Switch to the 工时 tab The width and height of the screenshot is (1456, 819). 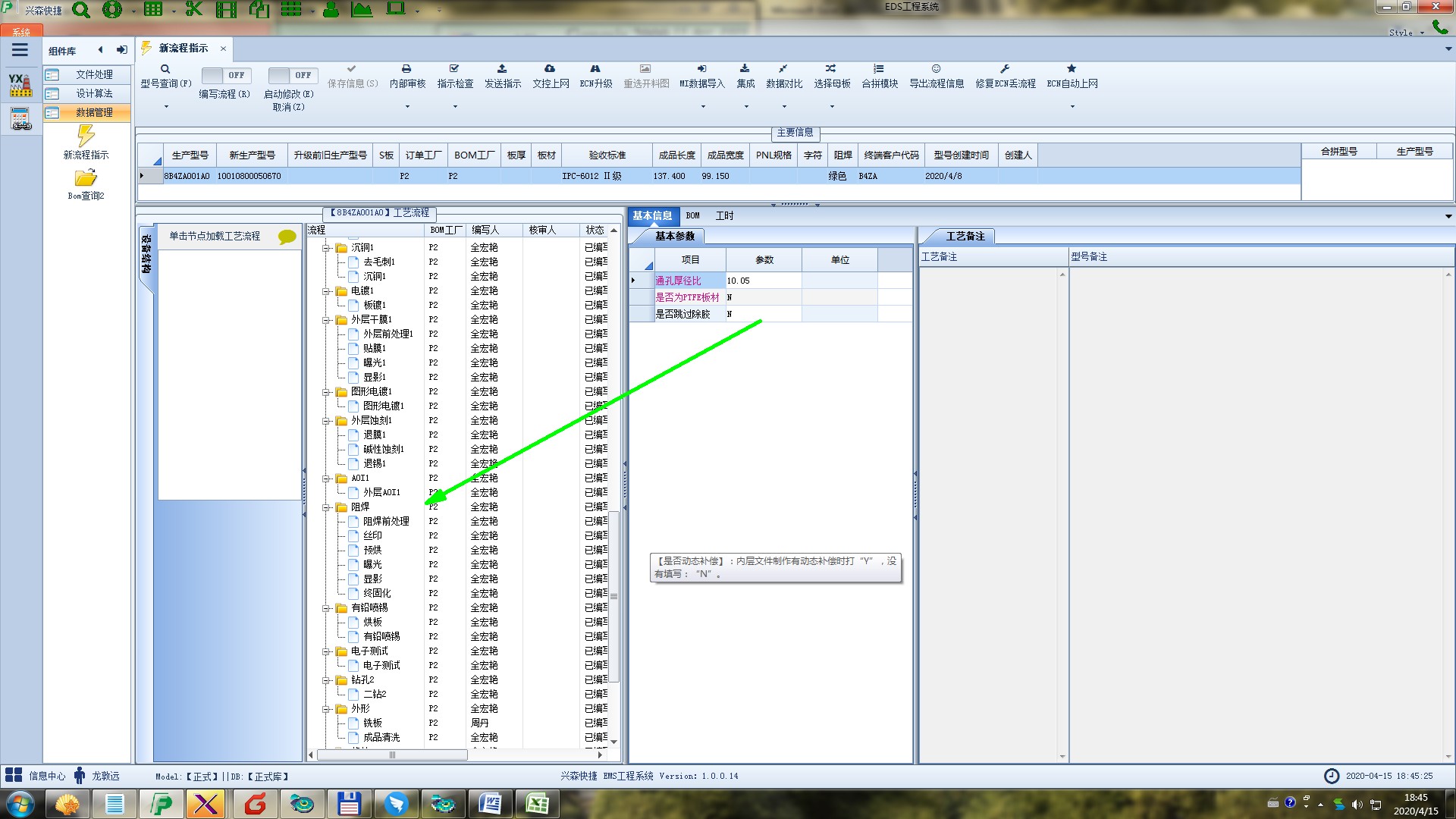point(724,216)
